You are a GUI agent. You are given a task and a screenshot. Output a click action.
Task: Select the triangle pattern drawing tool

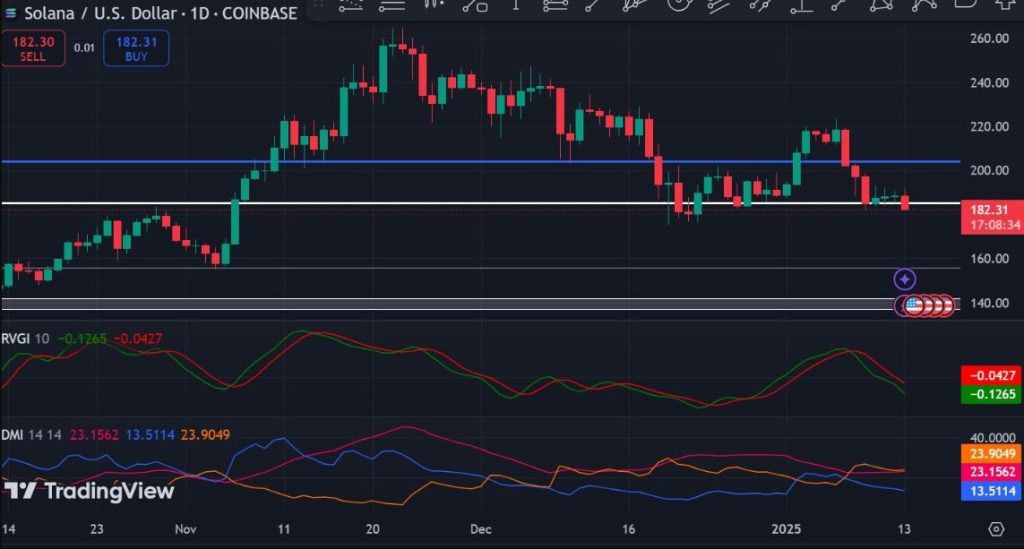point(881,5)
